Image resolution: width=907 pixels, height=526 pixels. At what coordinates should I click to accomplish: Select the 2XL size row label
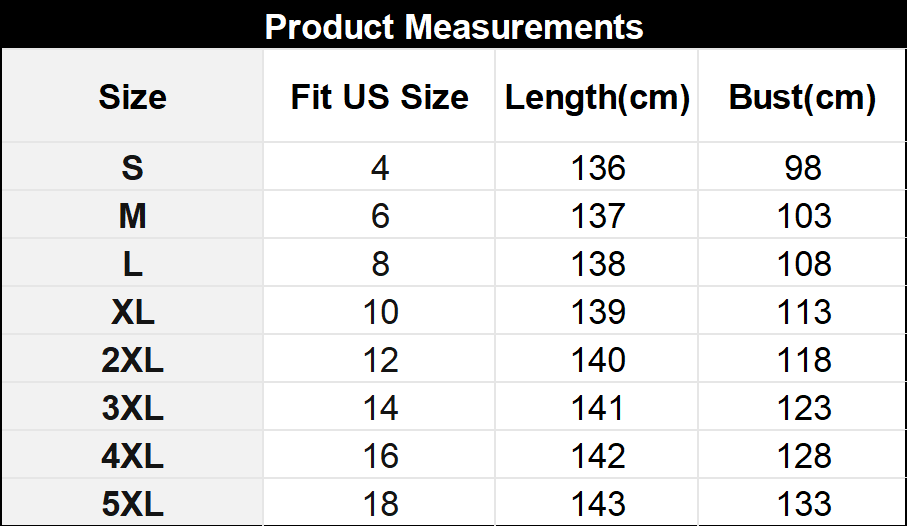pos(132,360)
